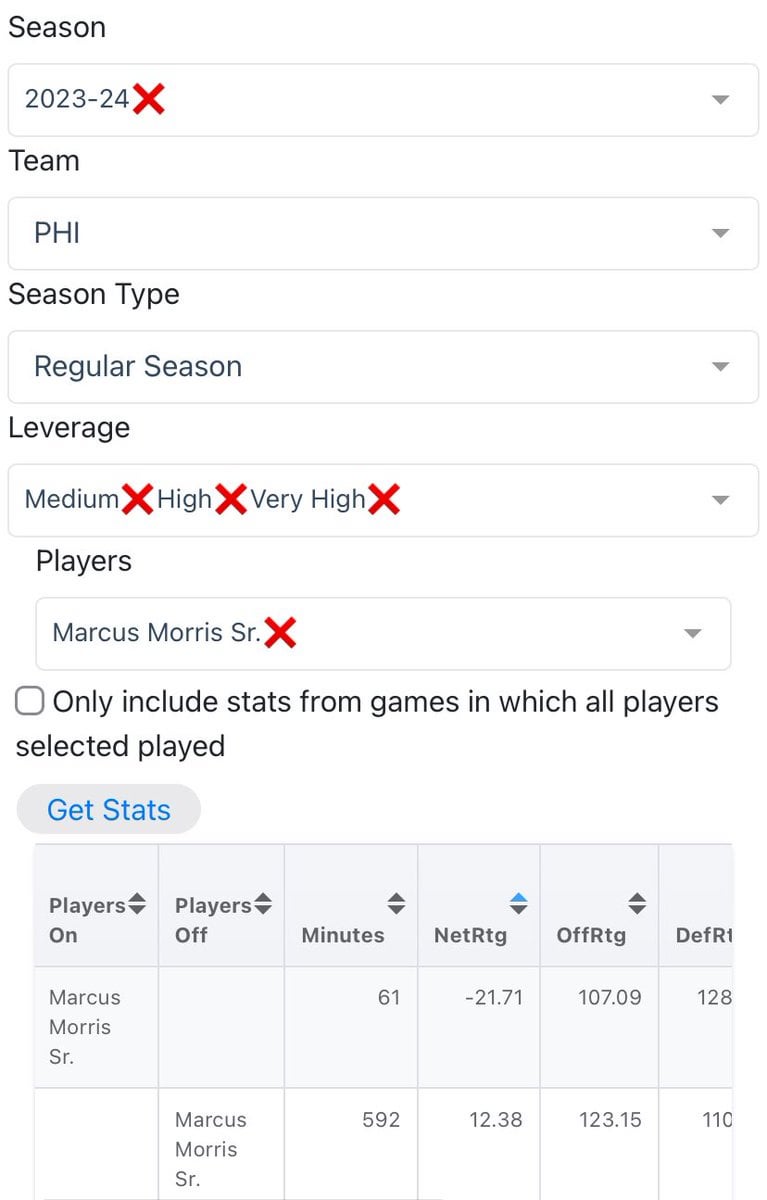The image size is (767, 1200).
Task: Sort table by Players On column
Action: [137, 905]
